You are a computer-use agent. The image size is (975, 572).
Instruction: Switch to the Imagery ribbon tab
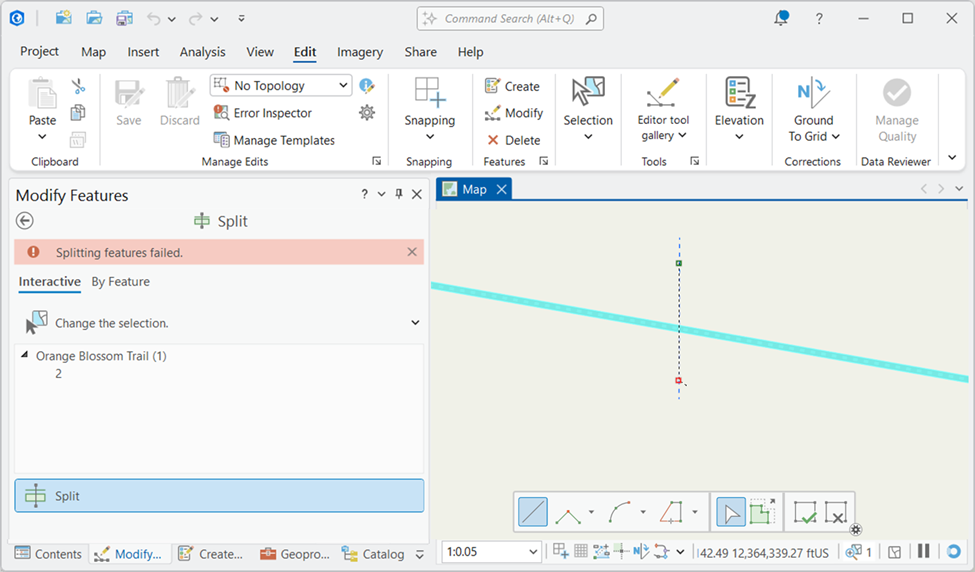click(x=360, y=52)
